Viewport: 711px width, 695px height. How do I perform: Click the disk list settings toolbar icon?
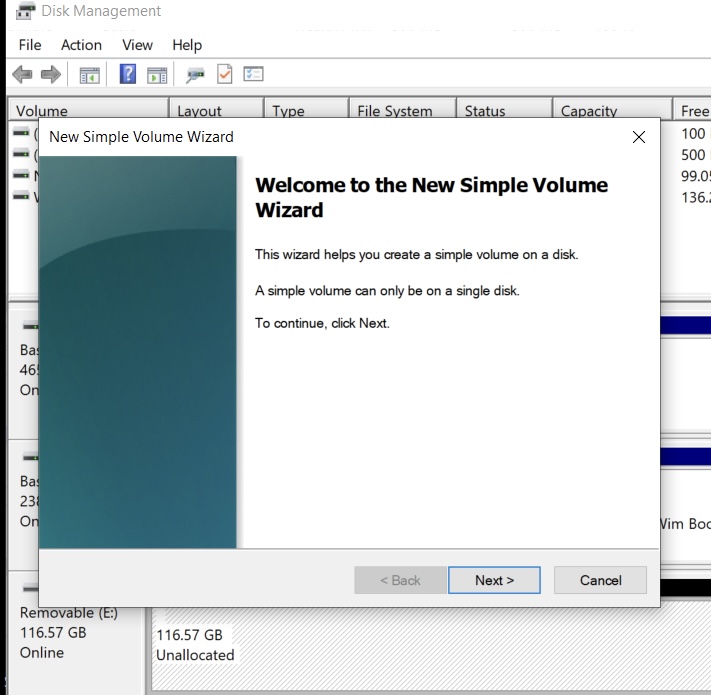click(253, 75)
